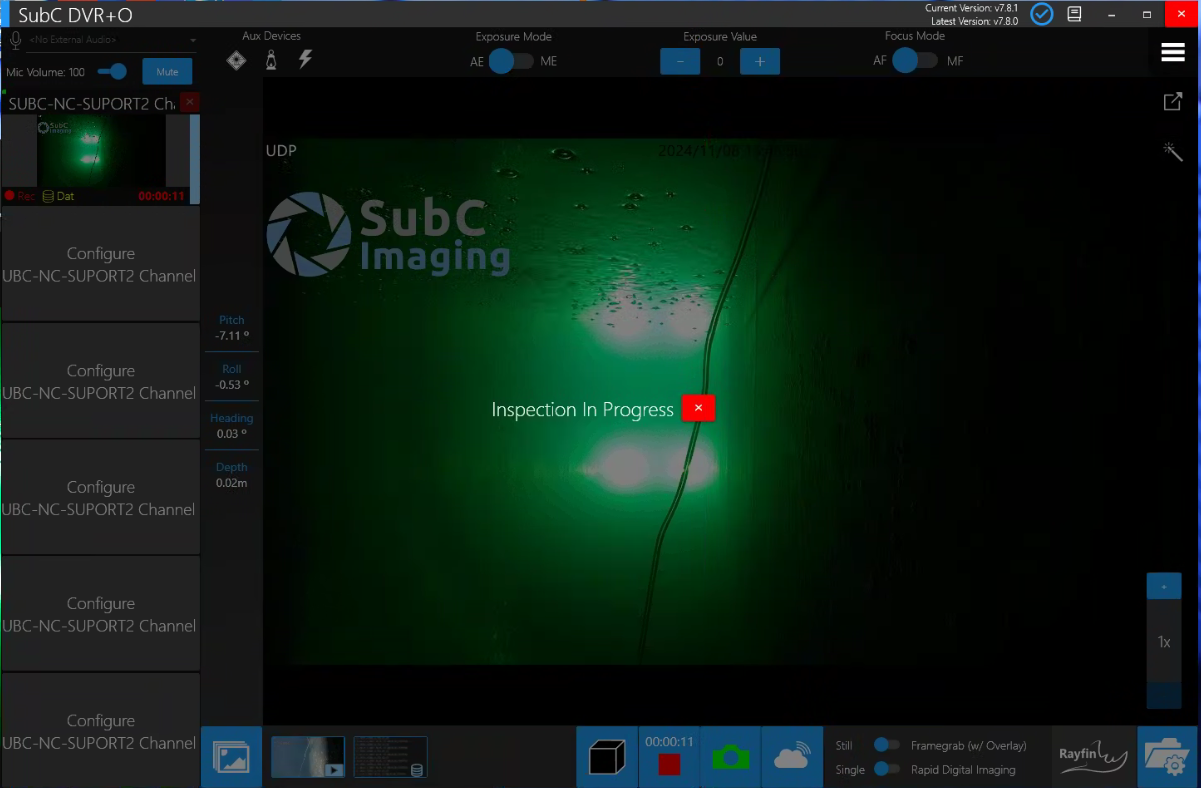Click the laser aux device icon
This screenshot has width=1201, height=788.
236,61
